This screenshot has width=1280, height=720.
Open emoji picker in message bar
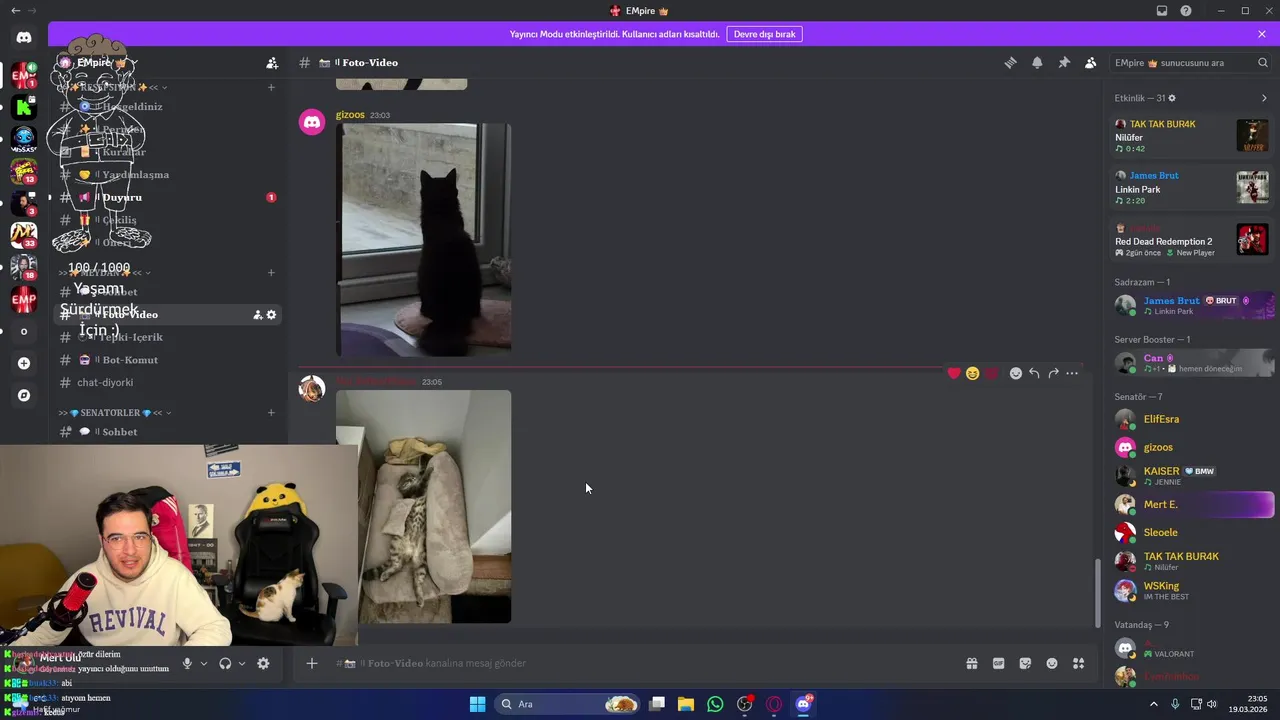pyautogui.click(x=1052, y=663)
